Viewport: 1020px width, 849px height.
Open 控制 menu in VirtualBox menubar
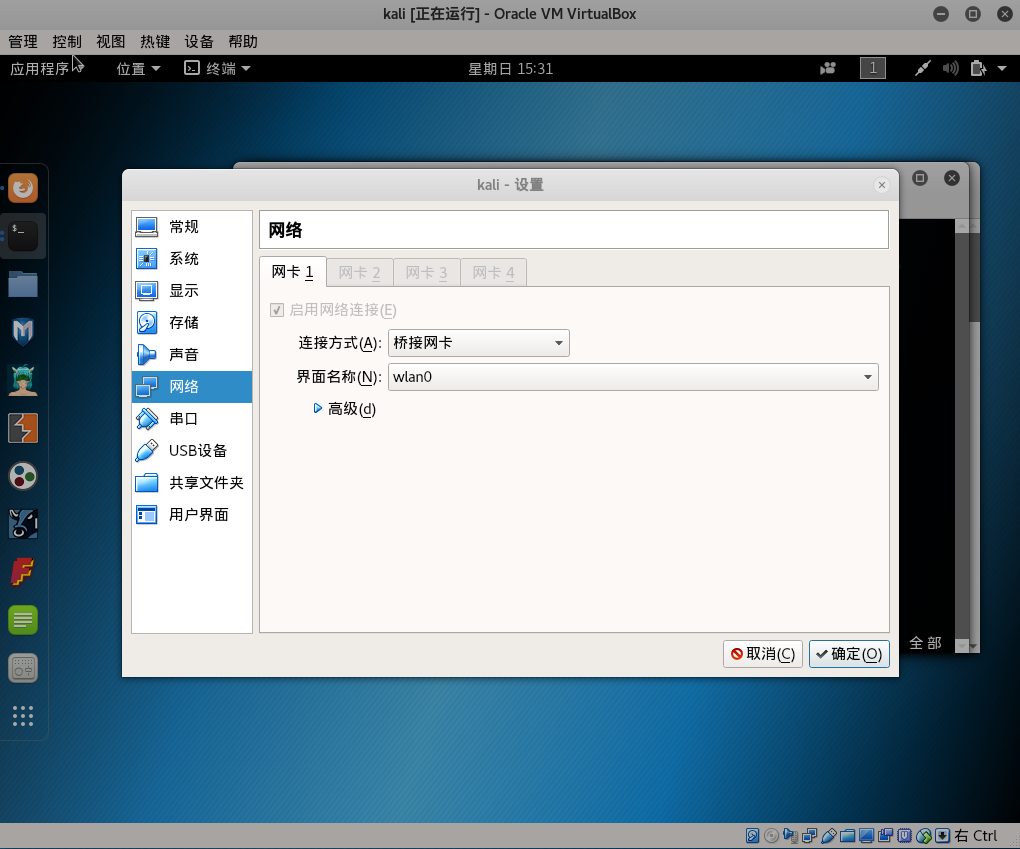[x=67, y=42]
